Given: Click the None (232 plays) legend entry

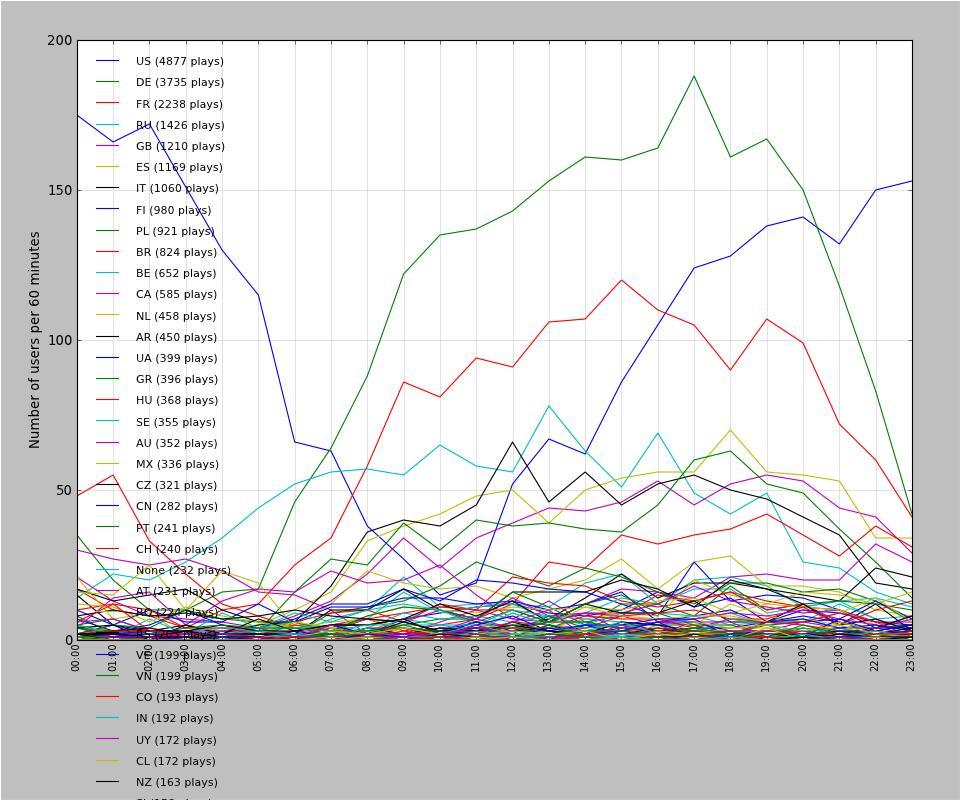Looking at the screenshot, I should (183, 571).
